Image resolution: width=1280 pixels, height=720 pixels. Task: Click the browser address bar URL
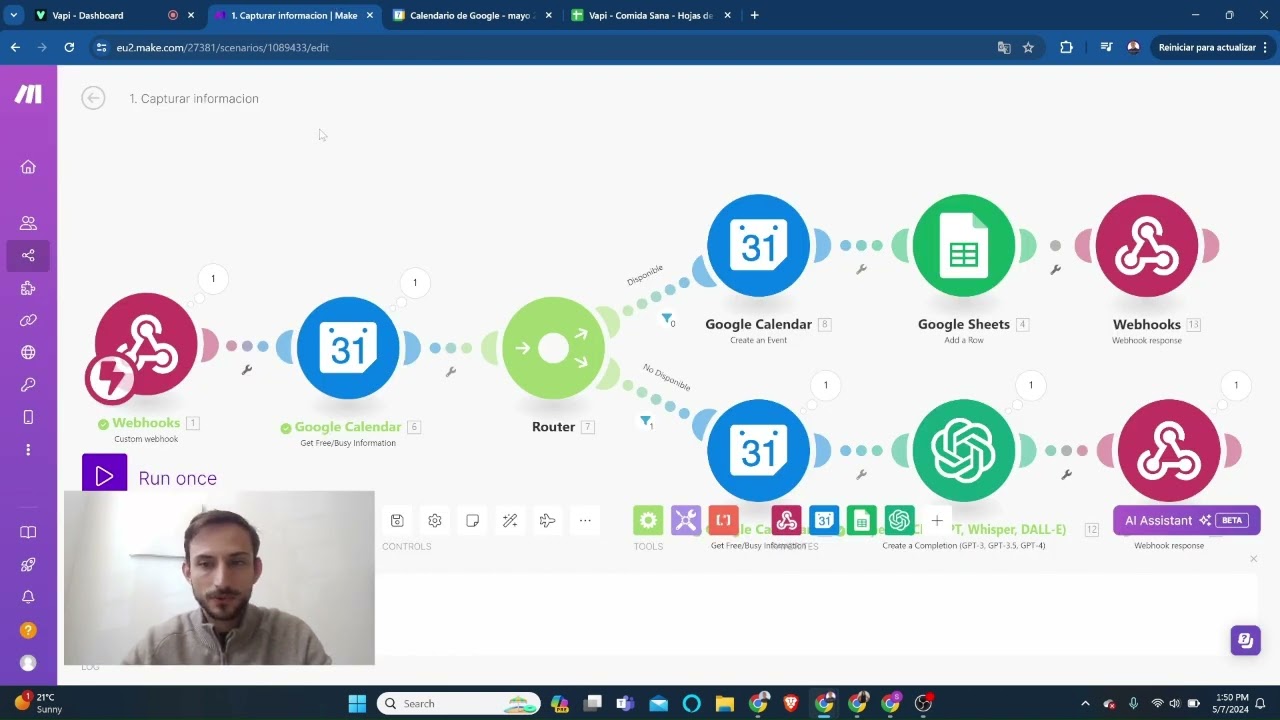click(222, 47)
